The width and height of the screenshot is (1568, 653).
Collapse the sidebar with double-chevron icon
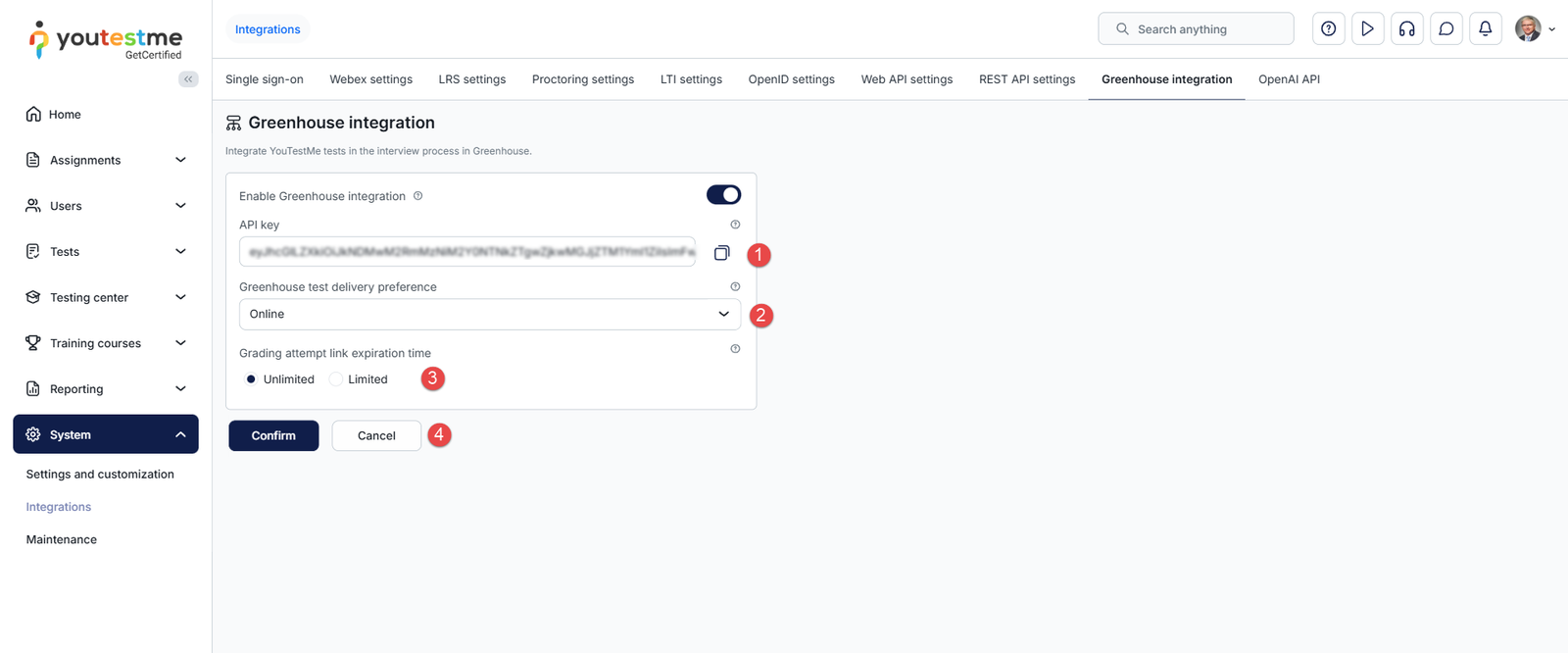188,79
